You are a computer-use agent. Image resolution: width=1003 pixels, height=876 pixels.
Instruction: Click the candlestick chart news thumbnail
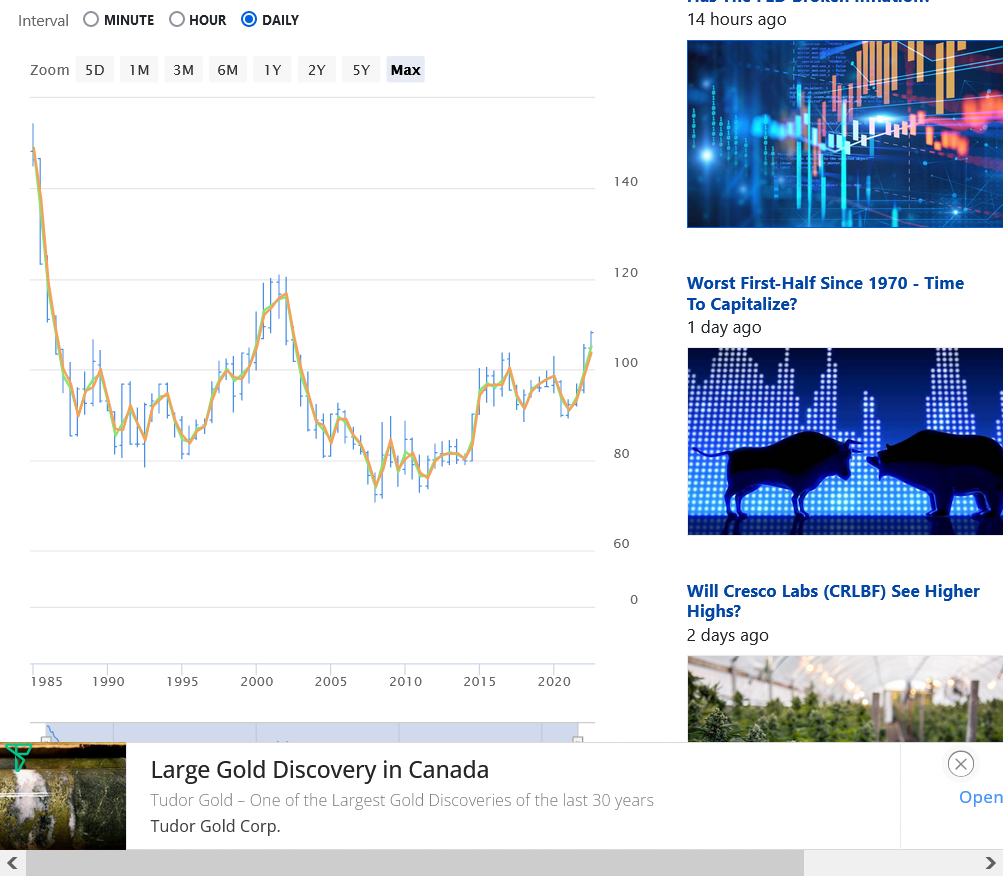(x=845, y=134)
